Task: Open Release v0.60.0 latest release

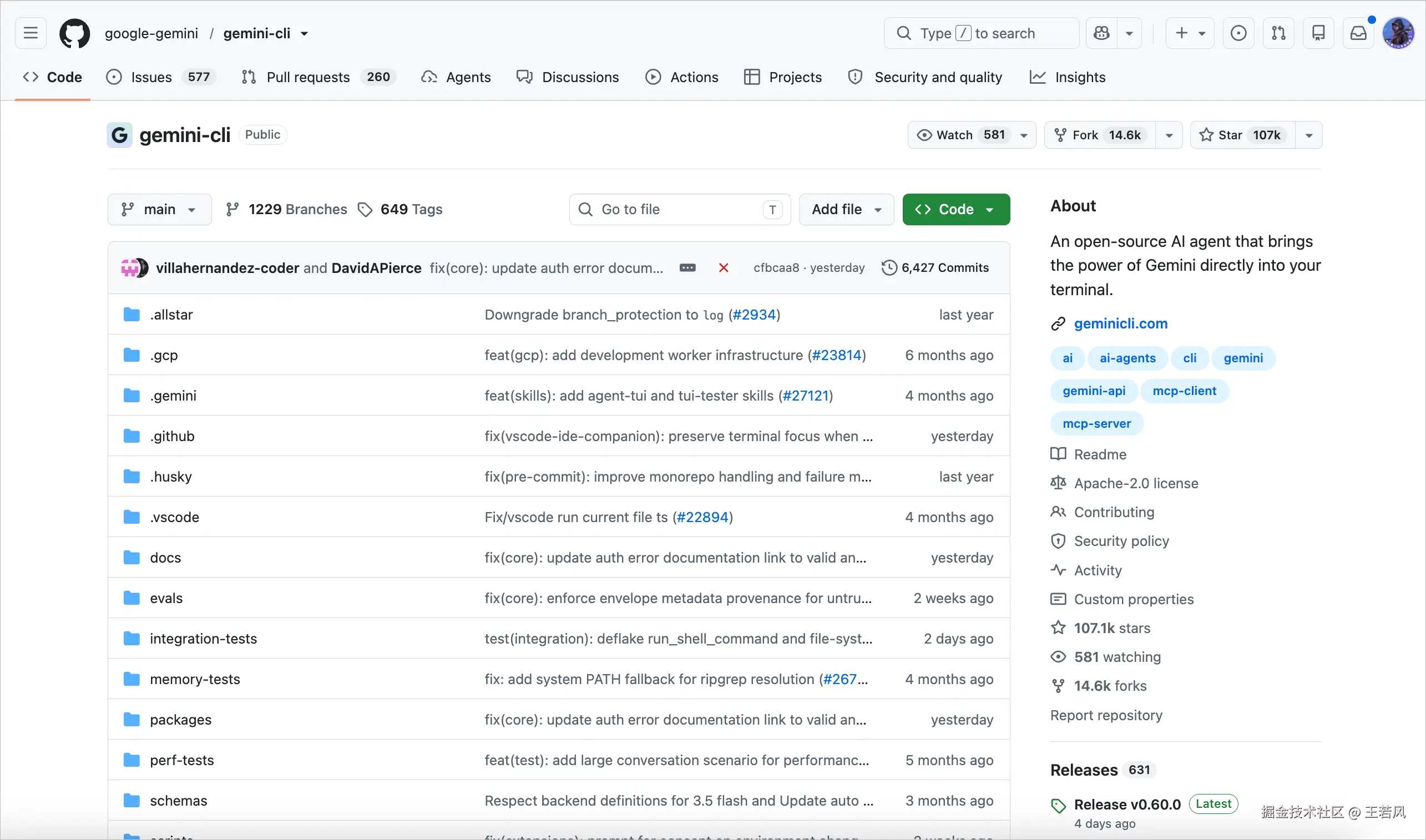Action: pos(1127,804)
